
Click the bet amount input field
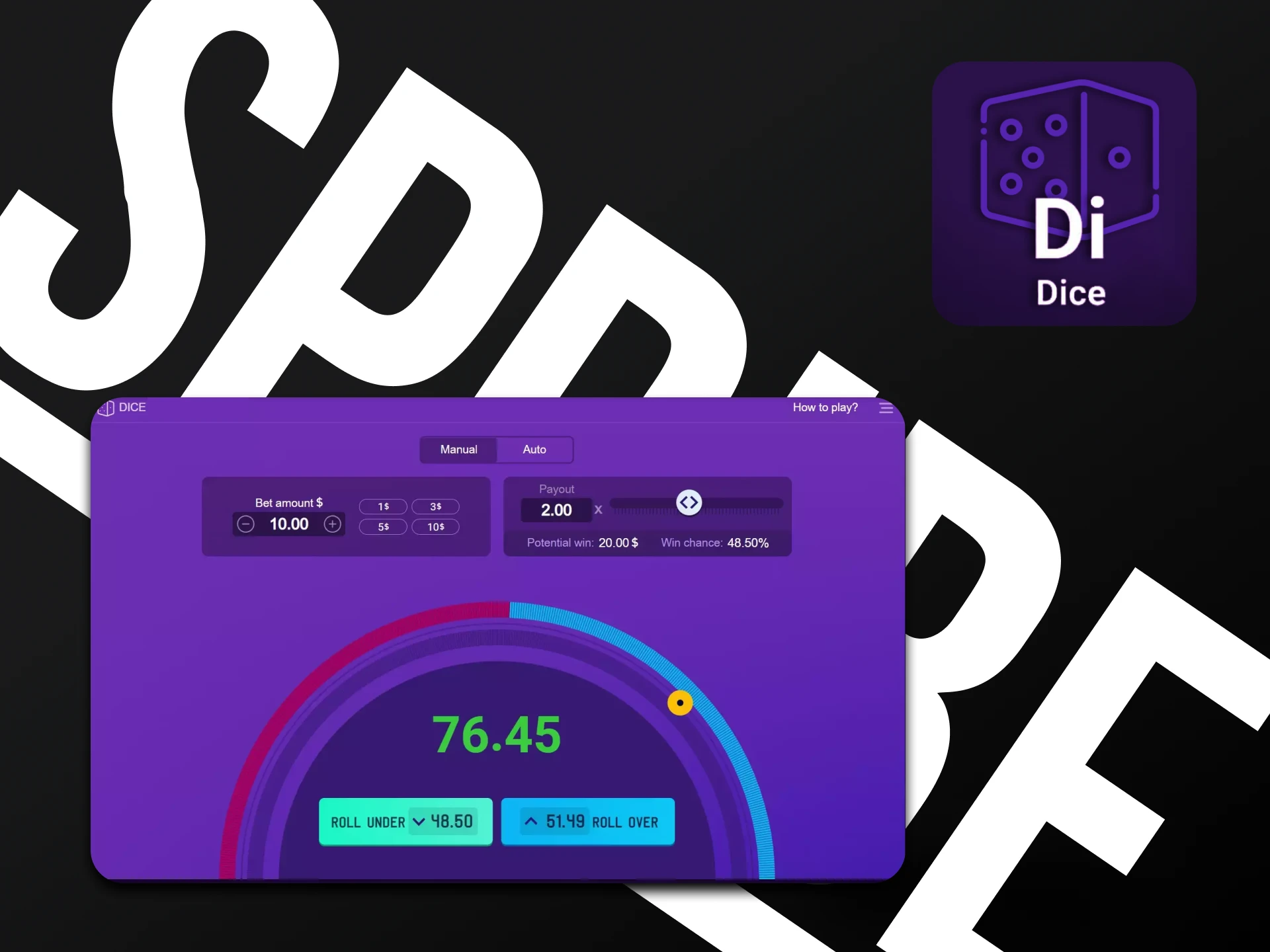(x=288, y=524)
